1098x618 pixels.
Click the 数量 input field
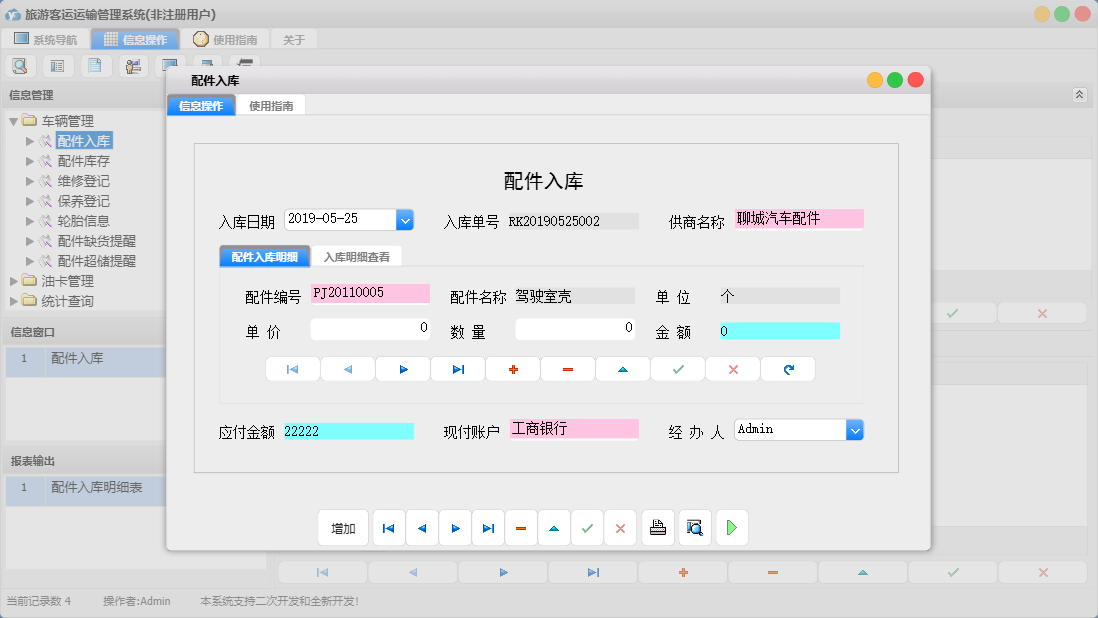point(575,329)
